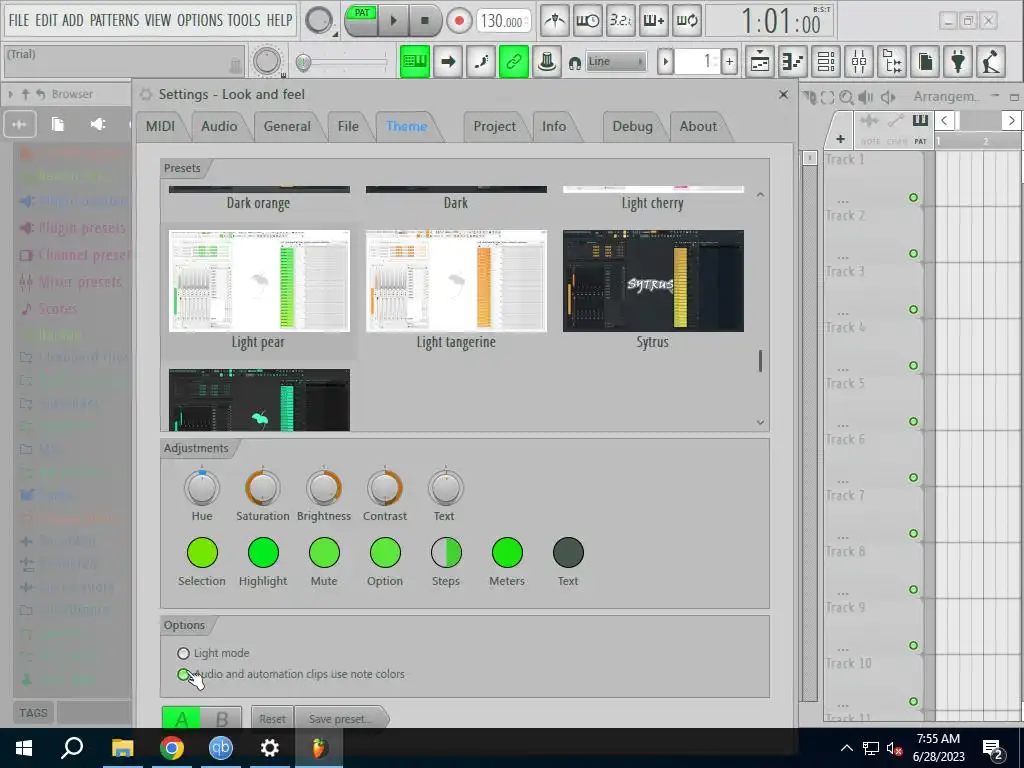Open the PATTERNS menu
This screenshot has width=1024, height=768.
tap(114, 20)
